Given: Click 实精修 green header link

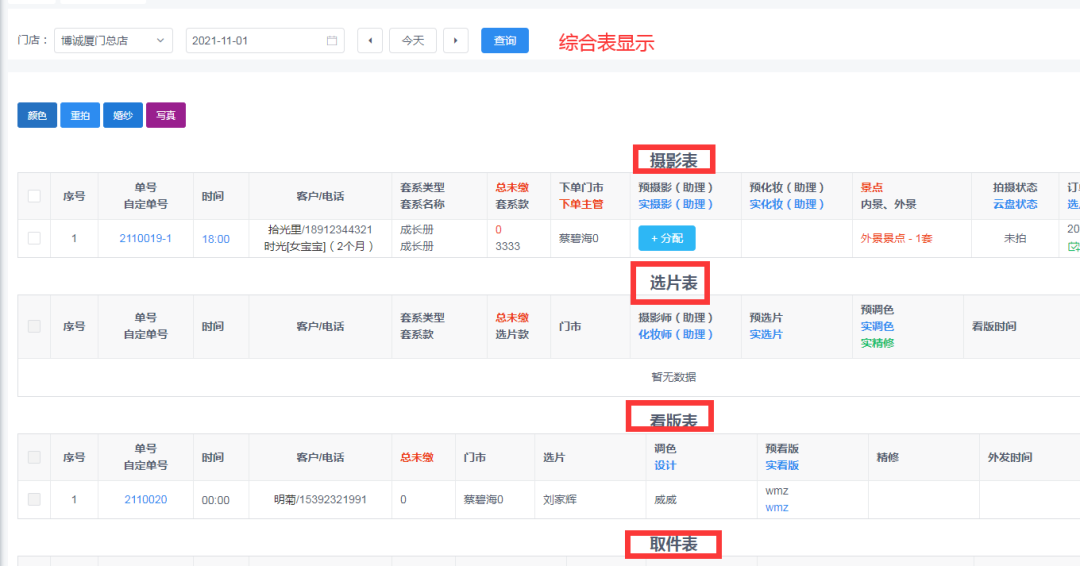Looking at the screenshot, I should [x=877, y=343].
